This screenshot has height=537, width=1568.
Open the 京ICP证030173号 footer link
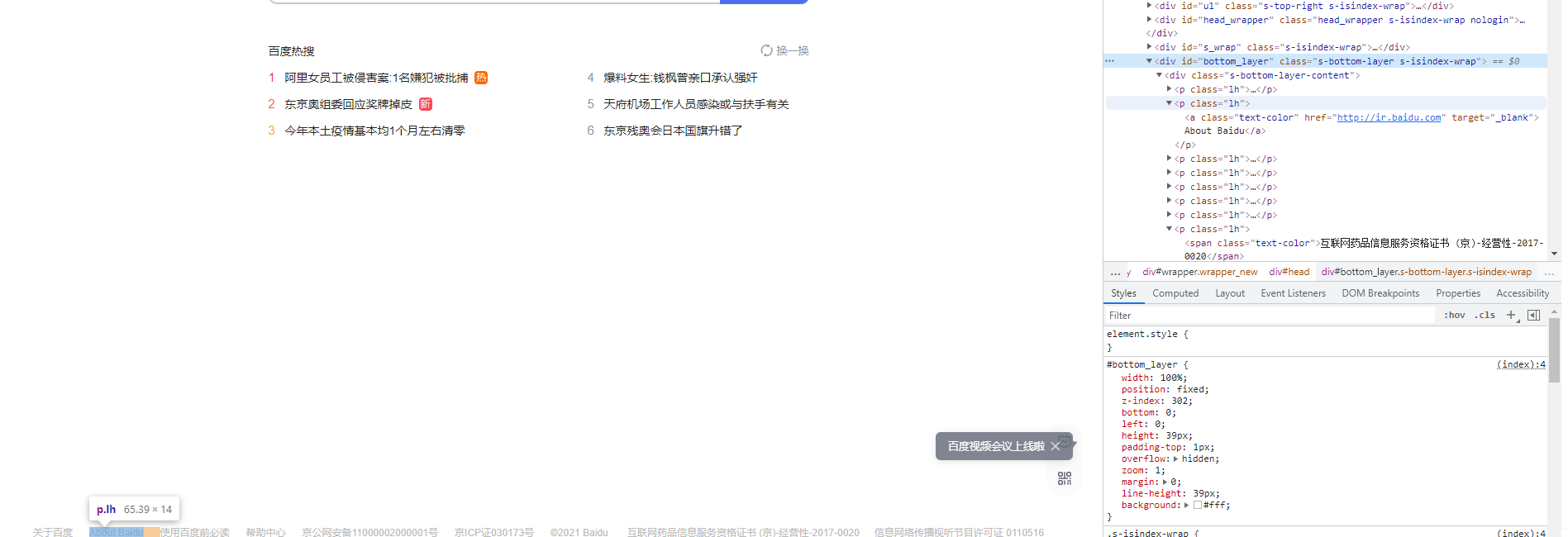coord(494,532)
